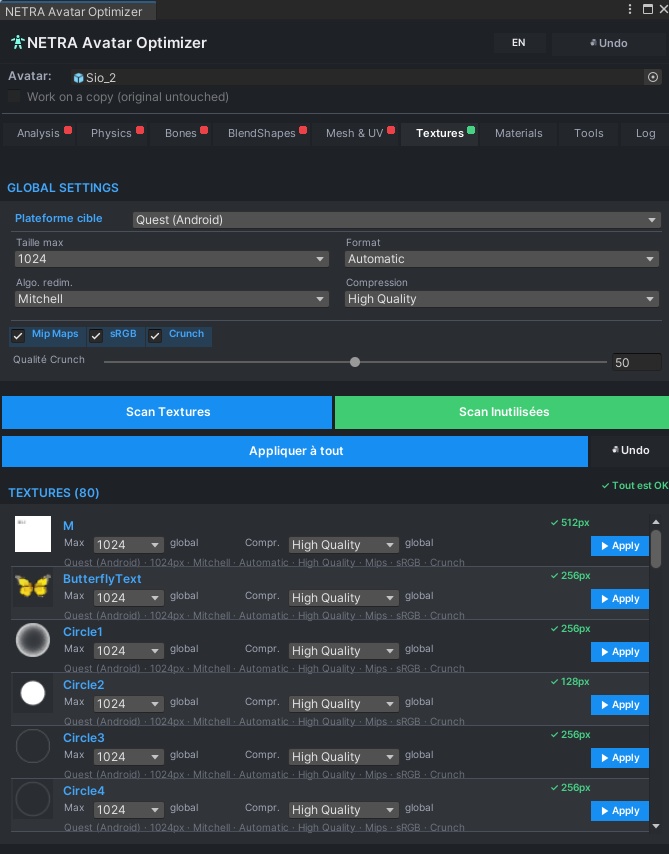Apply settings to texture M
This screenshot has width=669, height=854.
620,546
